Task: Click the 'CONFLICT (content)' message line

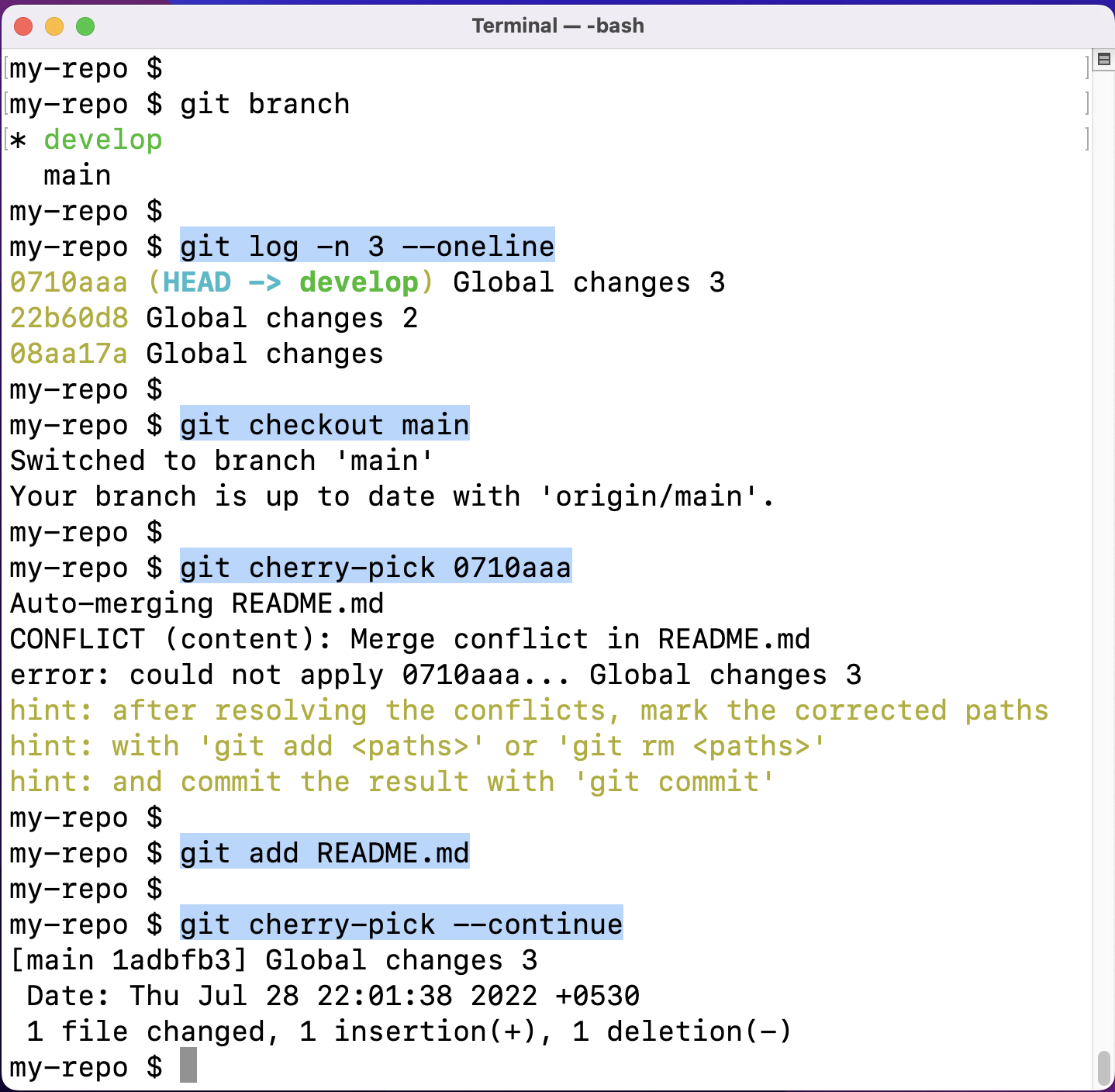Action: tap(410, 639)
